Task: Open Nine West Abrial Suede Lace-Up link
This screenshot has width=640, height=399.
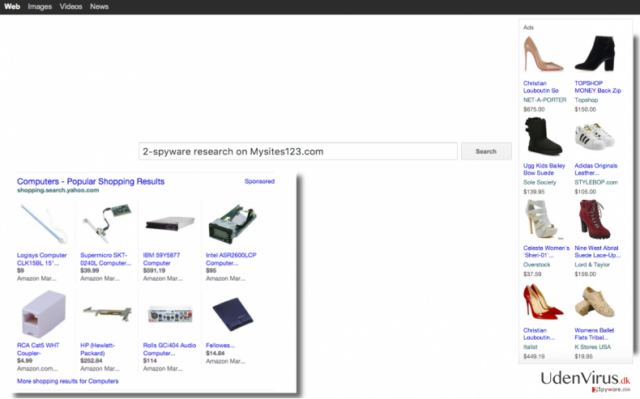Action: tap(598, 252)
